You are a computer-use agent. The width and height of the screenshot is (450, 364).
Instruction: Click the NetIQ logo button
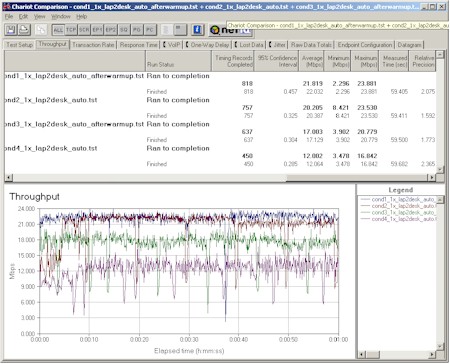click(230, 30)
